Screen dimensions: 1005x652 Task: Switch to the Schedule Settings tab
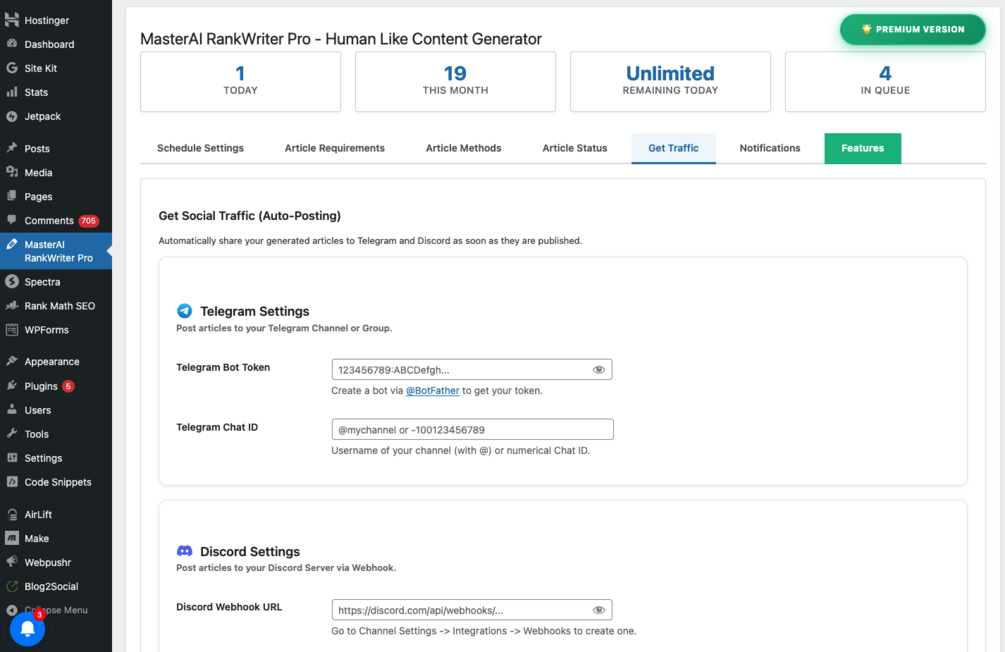pos(200,148)
